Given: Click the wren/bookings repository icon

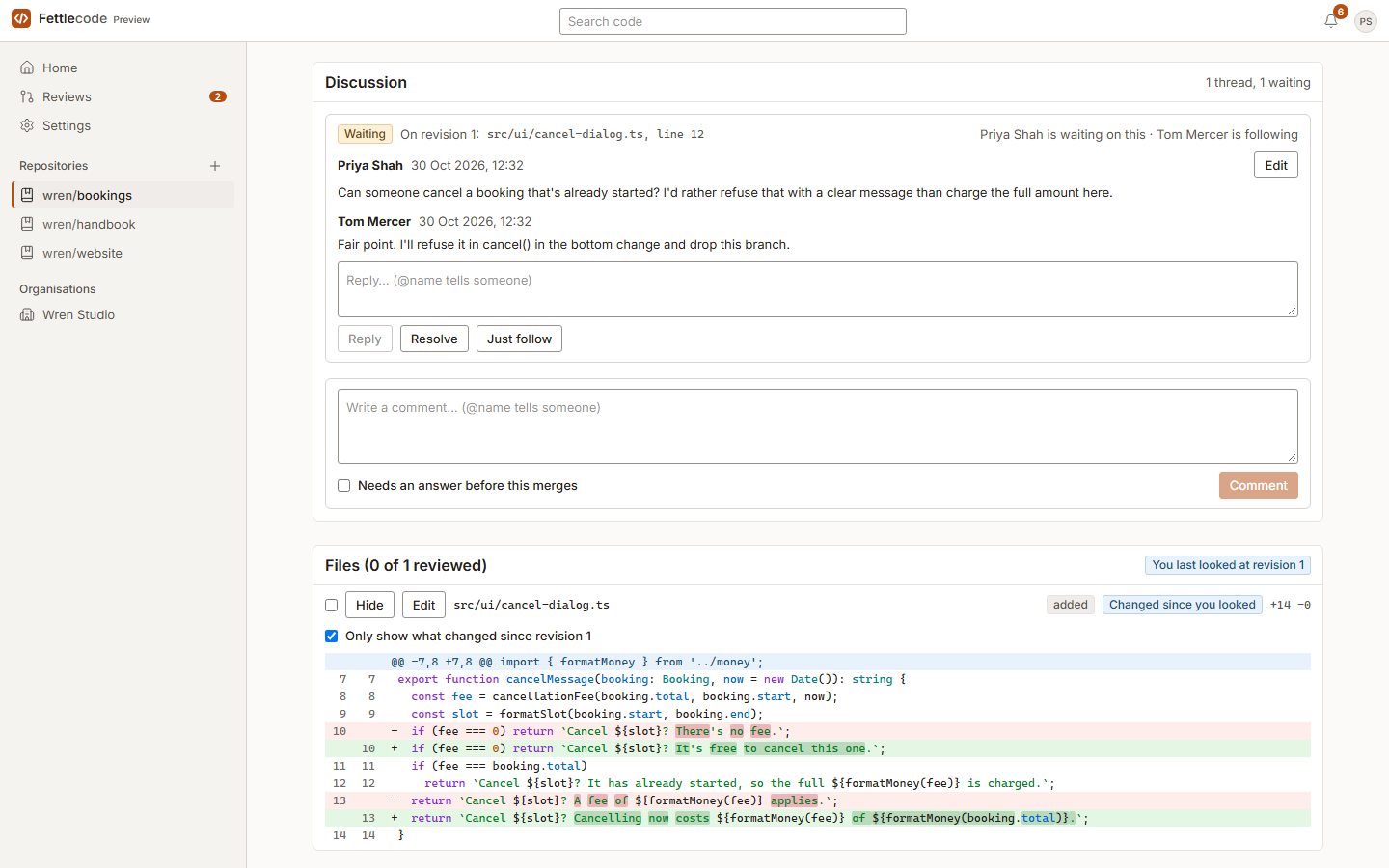Looking at the screenshot, I should click(27, 195).
